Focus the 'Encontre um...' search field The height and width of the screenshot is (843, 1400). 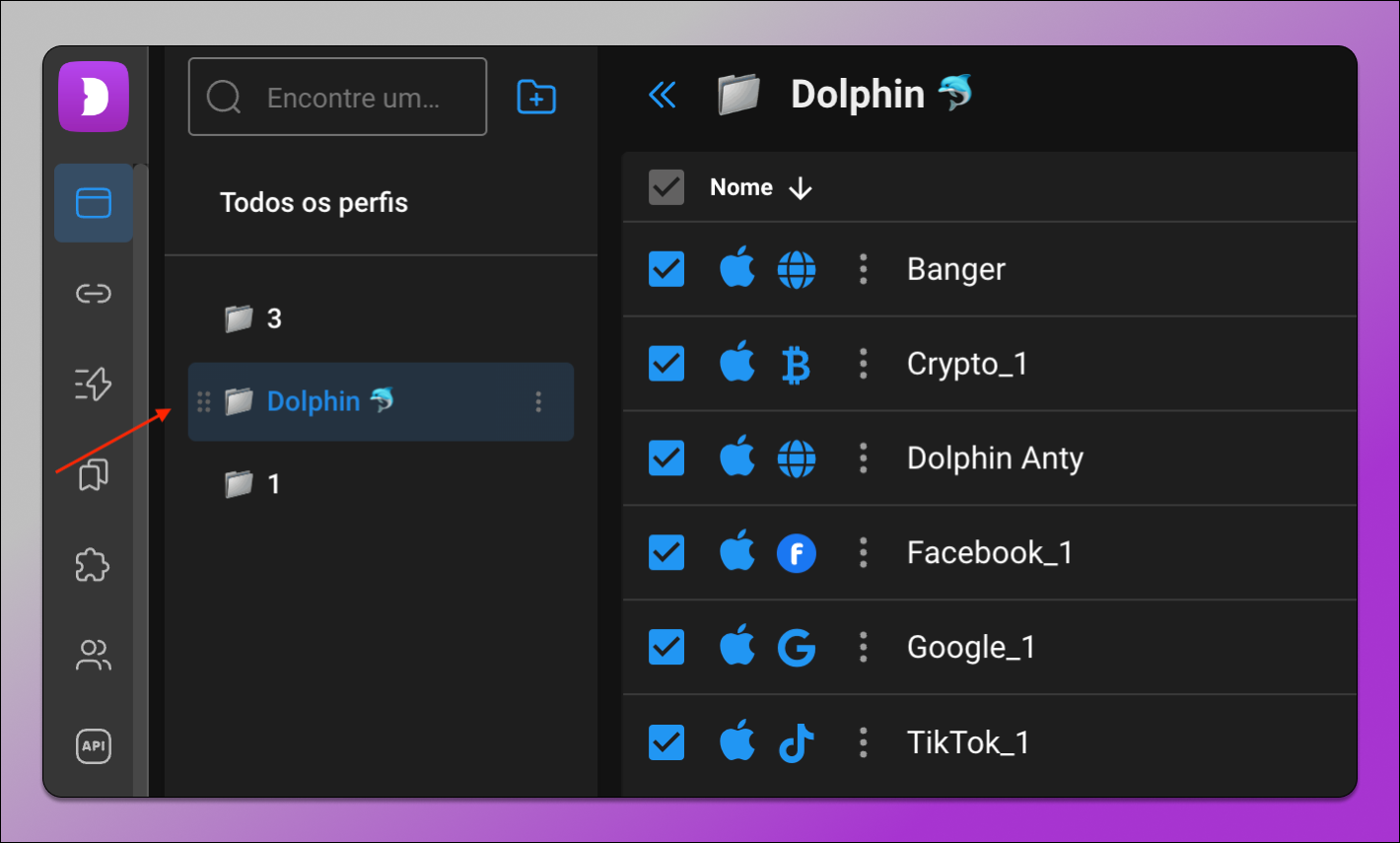coord(337,97)
